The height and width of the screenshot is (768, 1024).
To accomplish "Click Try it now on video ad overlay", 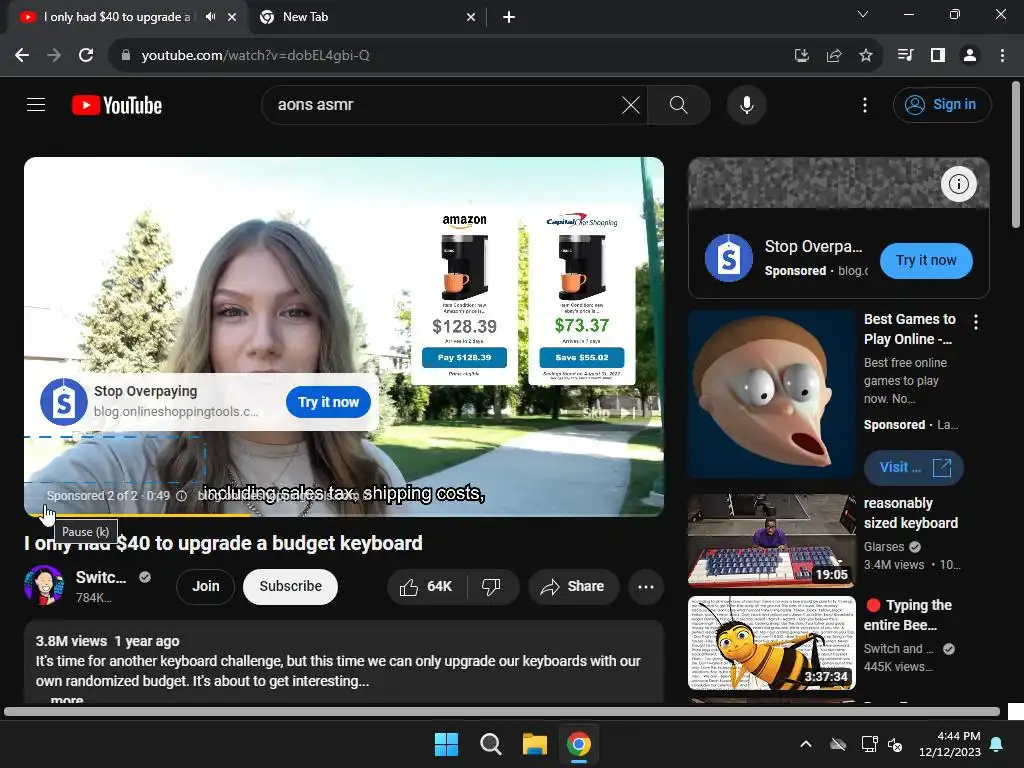I will (328, 402).
